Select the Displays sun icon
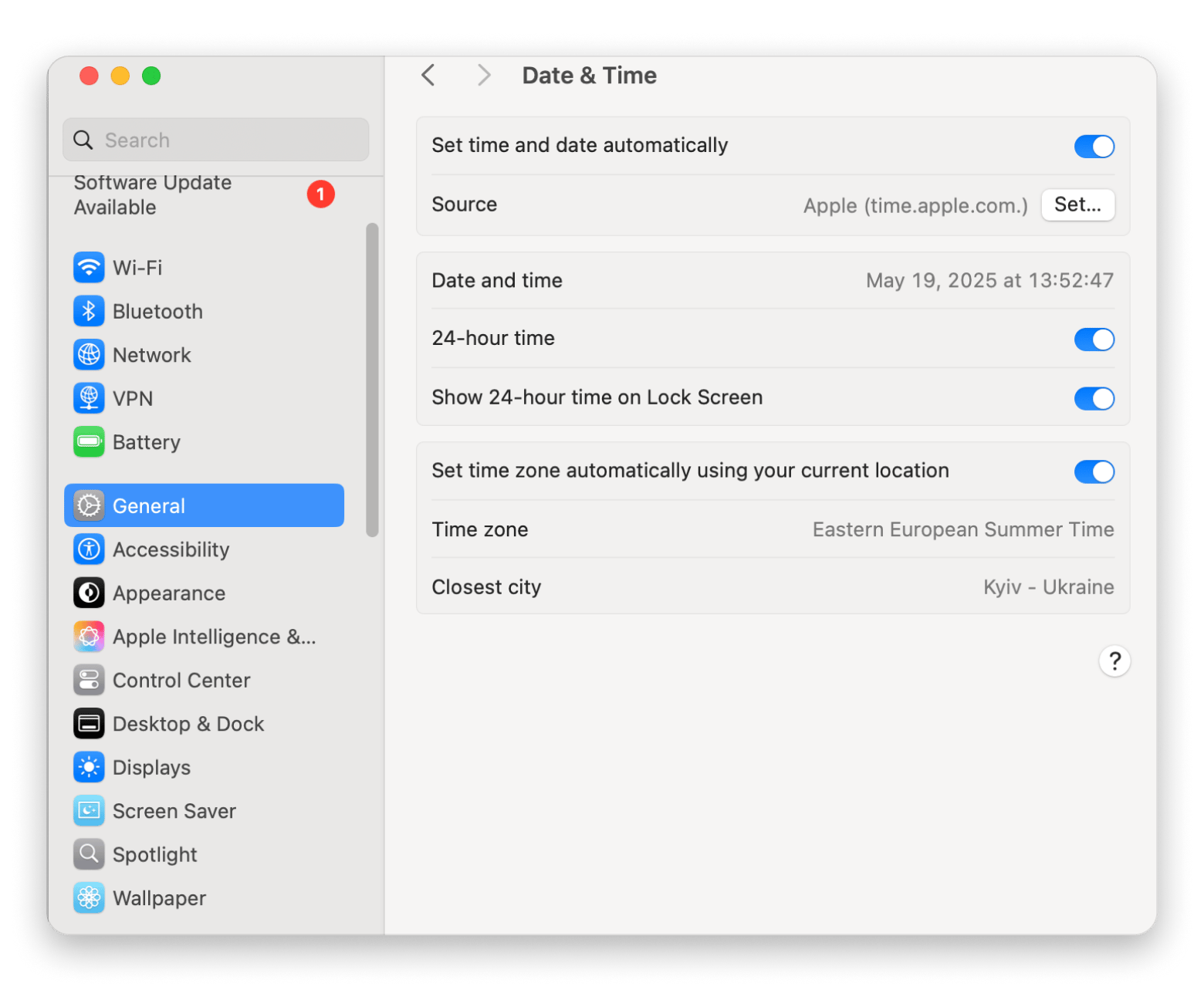The height and width of the screenshot is (997, 1204). point(89,768)
